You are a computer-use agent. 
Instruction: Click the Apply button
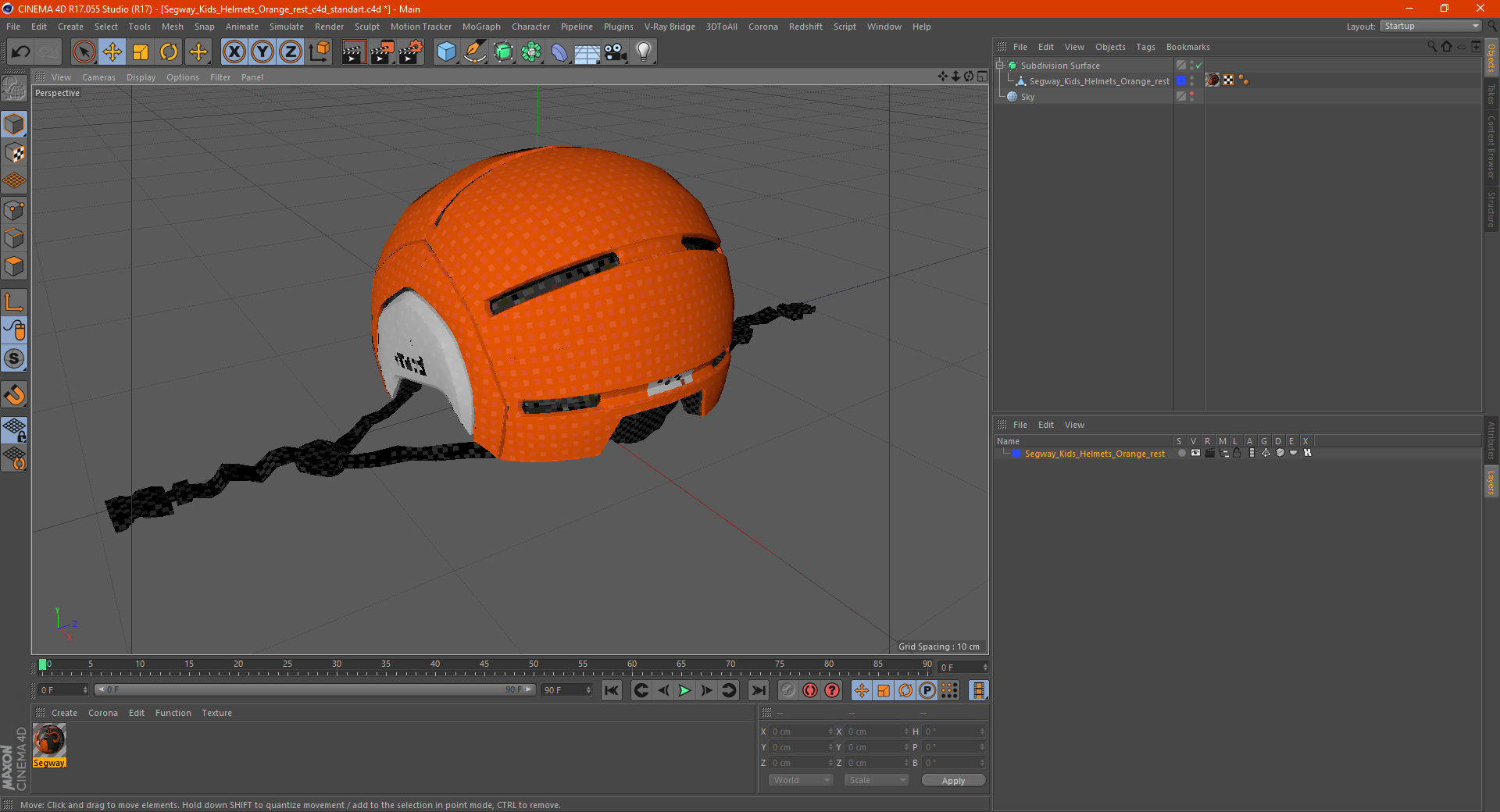tap(953, 781)
